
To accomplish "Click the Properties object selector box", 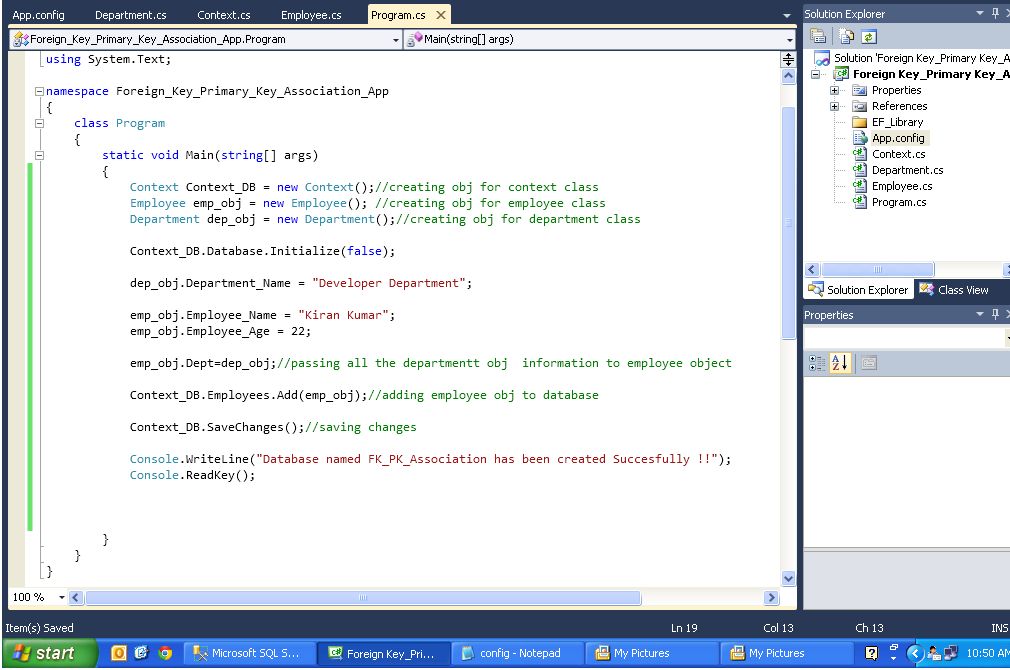I will [907, 338].
